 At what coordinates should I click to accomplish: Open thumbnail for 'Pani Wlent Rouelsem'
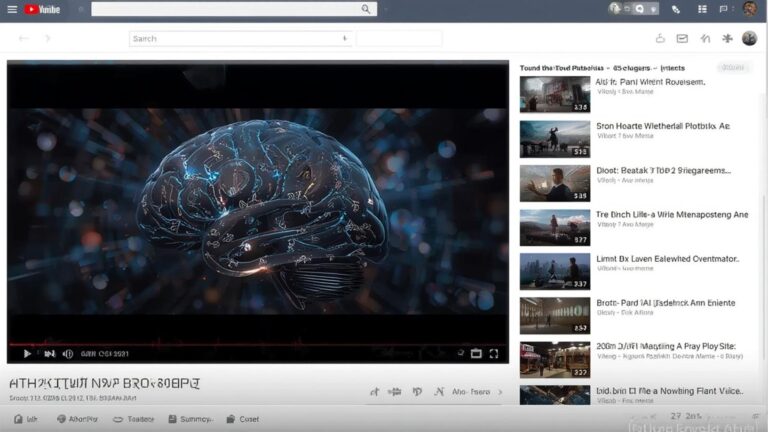(x=555, y=94)
